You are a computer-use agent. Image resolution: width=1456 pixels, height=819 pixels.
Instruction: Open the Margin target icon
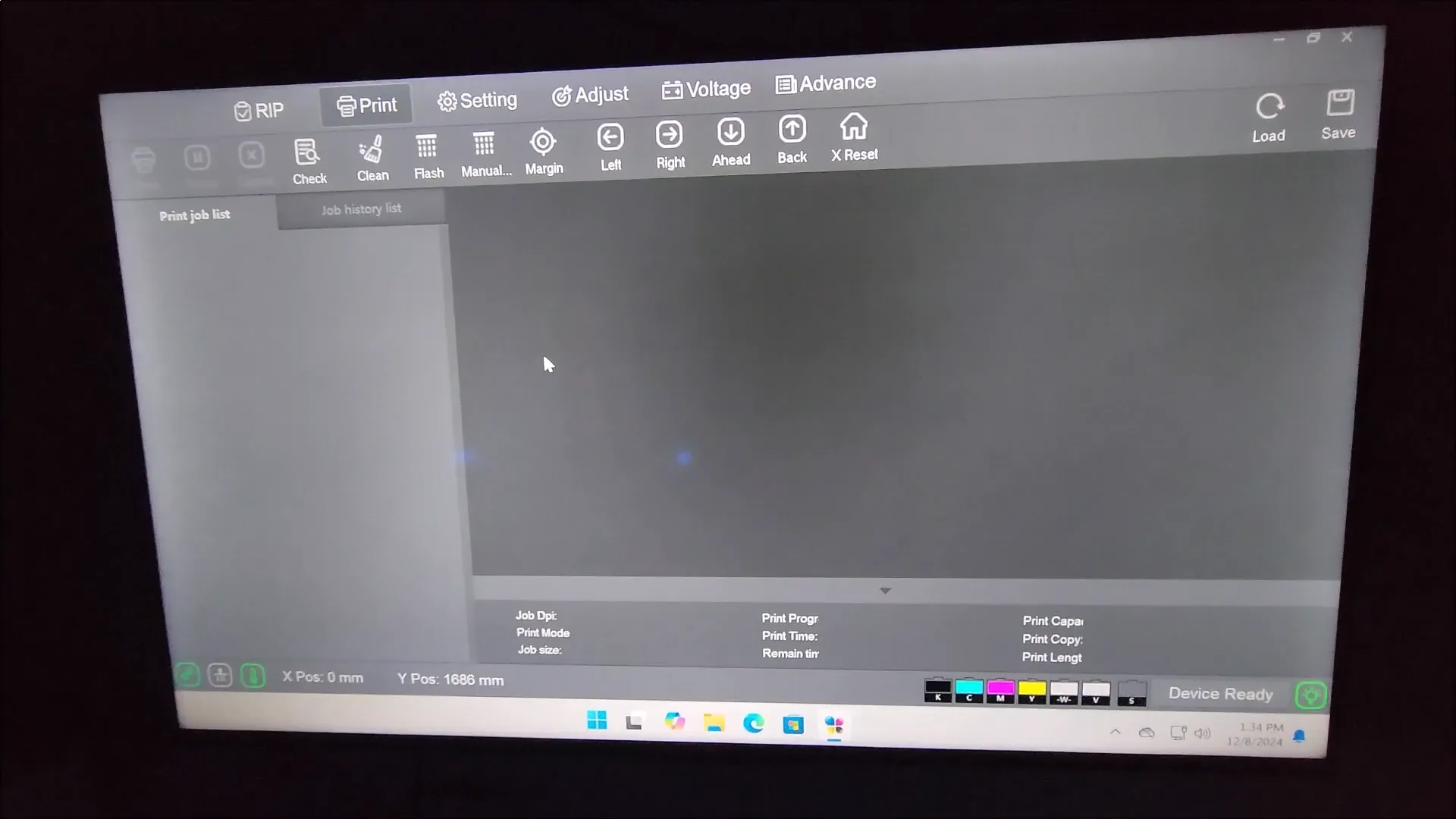[543, 143]
